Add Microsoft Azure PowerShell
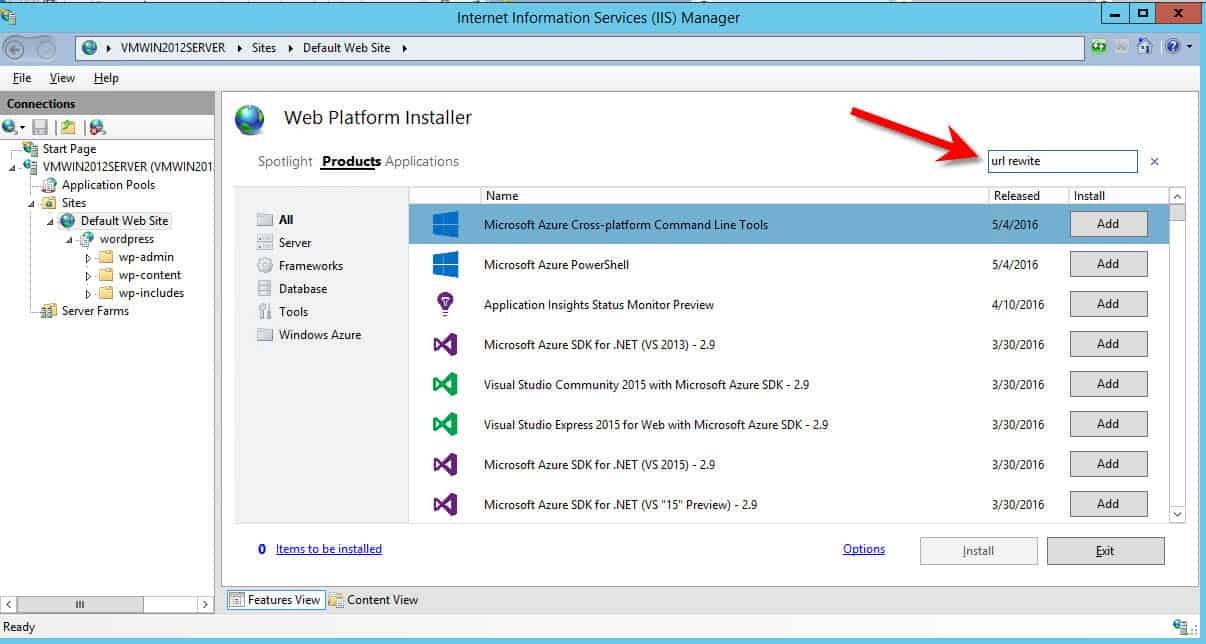1206x644 pixels. pos(1108,264)
